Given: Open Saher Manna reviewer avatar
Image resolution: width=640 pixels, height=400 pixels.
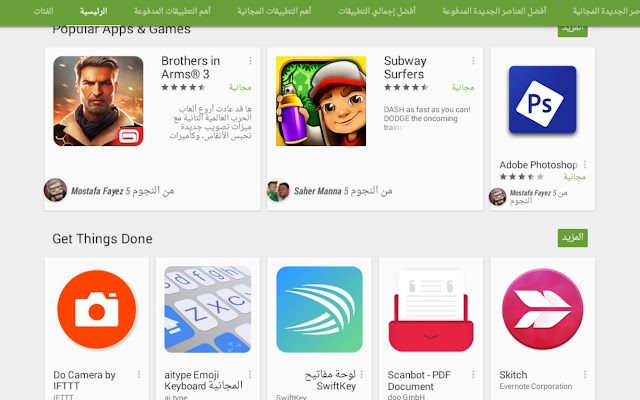Looking at the screenshot, I should (278, 191).
